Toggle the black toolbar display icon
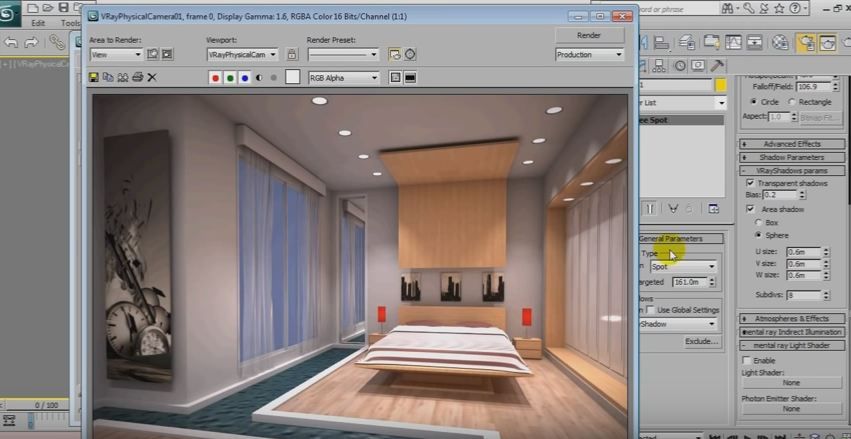The image size is (851, 439). pyautogui.click(x=410, y=78)
